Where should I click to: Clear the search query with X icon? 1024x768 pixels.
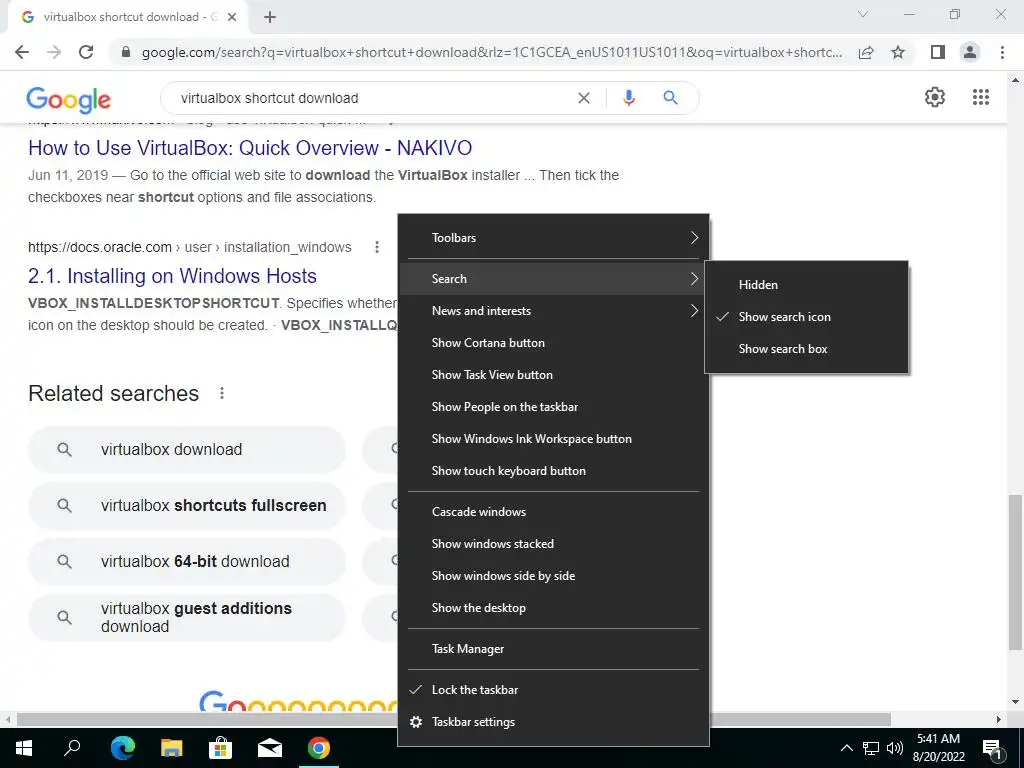(x=584, y=98)
